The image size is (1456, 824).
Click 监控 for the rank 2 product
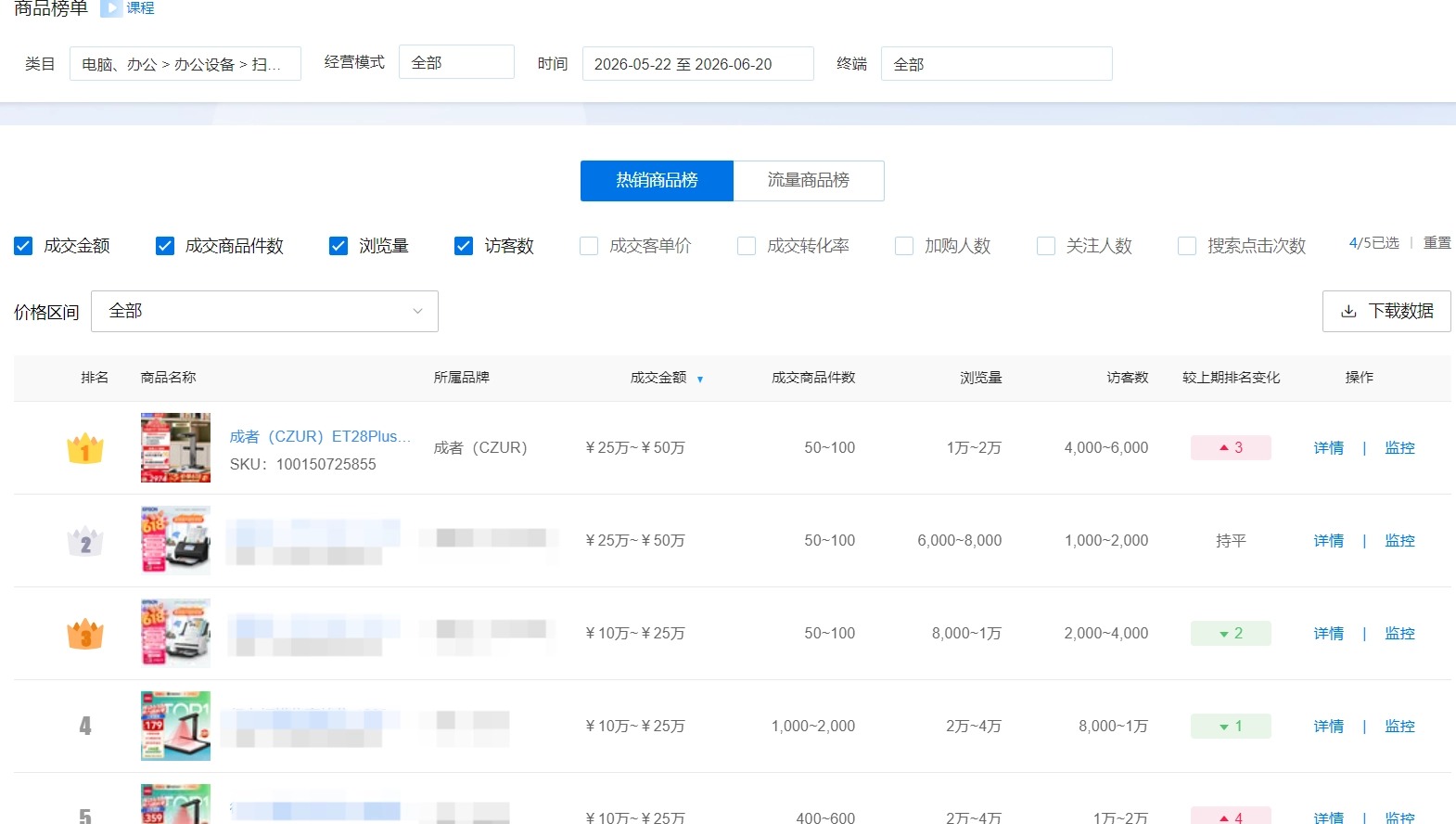click(x=1399, y=540)
